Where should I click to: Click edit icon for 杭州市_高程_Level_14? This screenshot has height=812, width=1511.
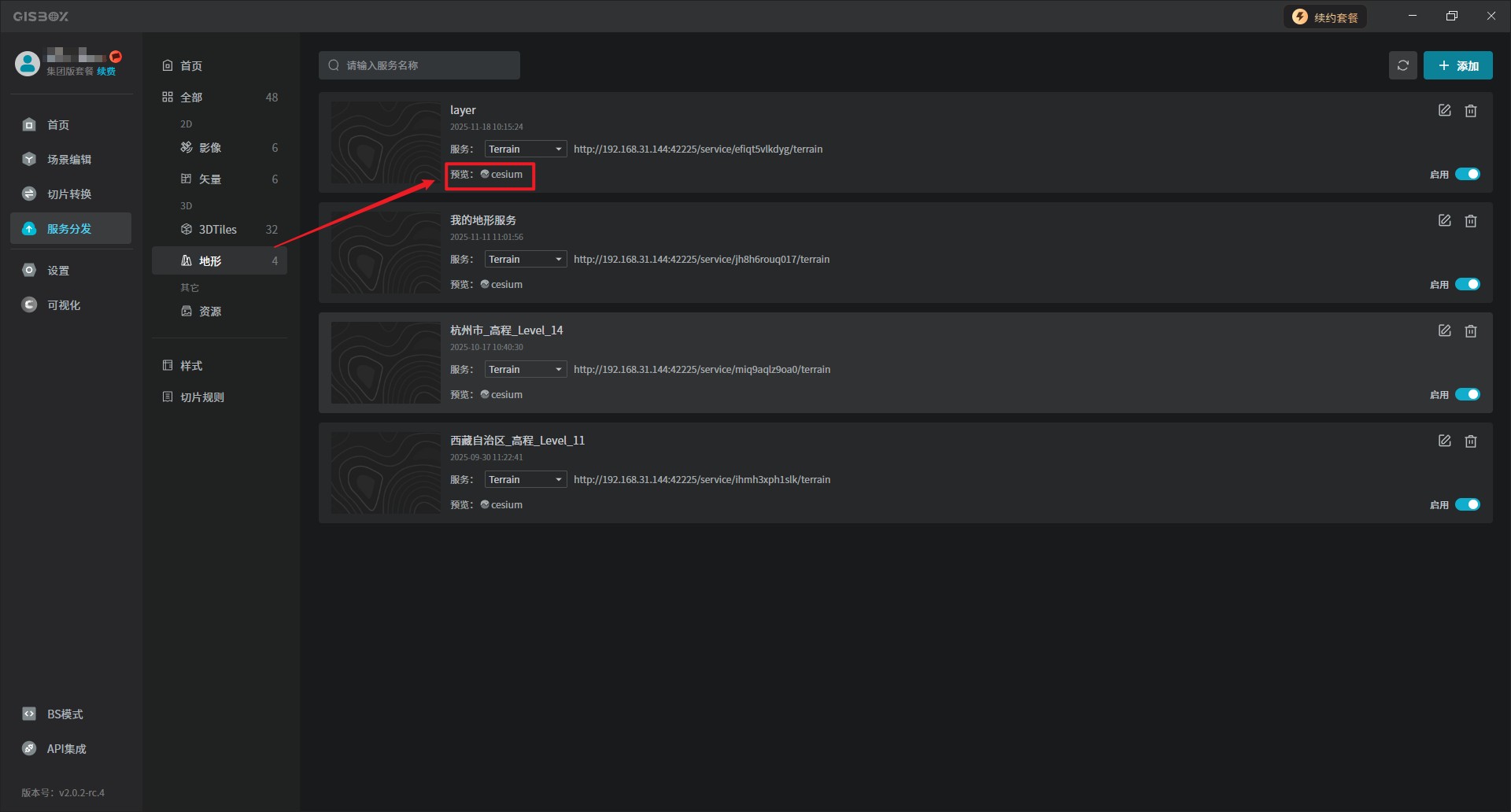[x=1444, y=331]
